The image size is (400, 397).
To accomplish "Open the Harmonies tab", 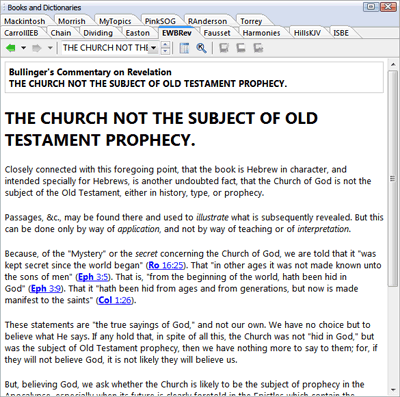I will pos(261,33).
